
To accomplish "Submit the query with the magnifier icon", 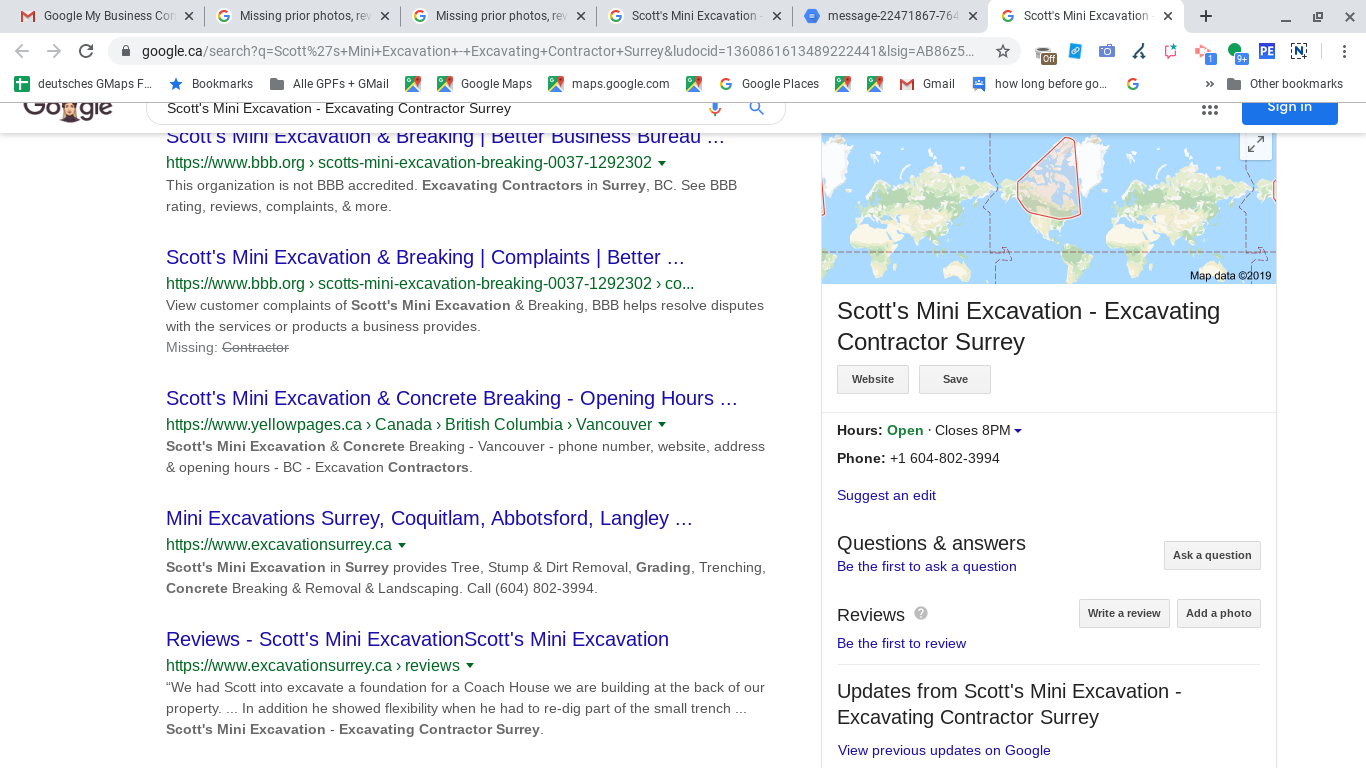I will tap(757, 108).
